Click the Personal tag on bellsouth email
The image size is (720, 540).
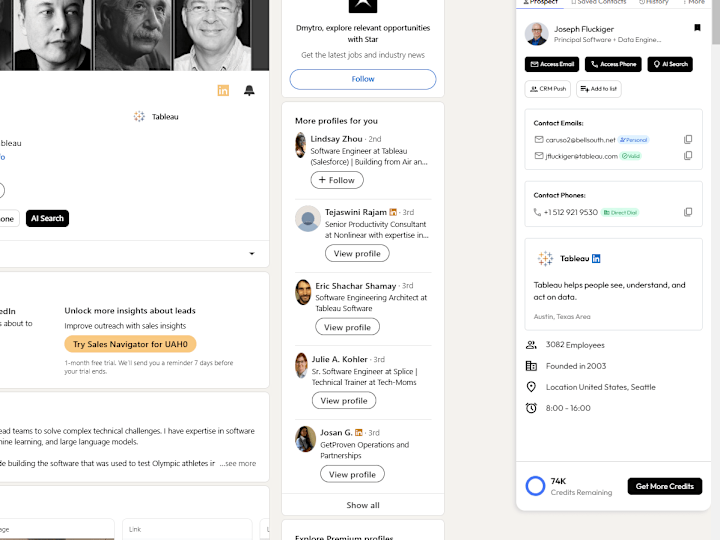(x=634, y=140)
